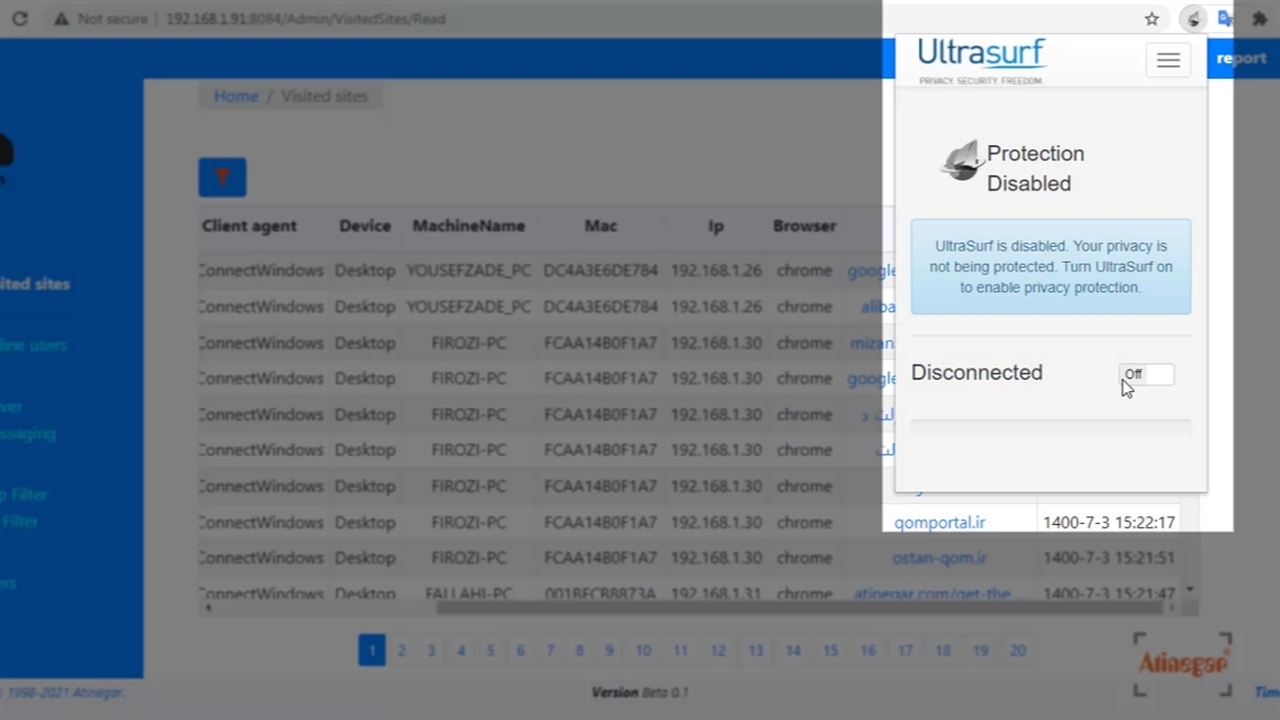Jump to page 20 in pagination
This screenshot has height=720, width=1280.
(1017, 650)
